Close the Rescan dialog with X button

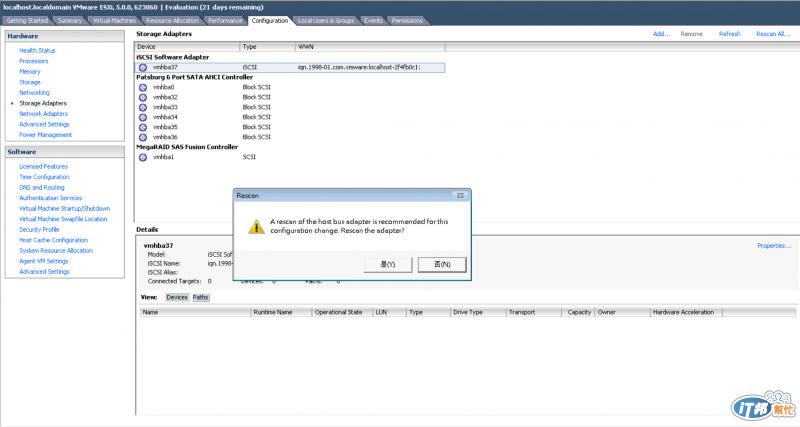460,195
